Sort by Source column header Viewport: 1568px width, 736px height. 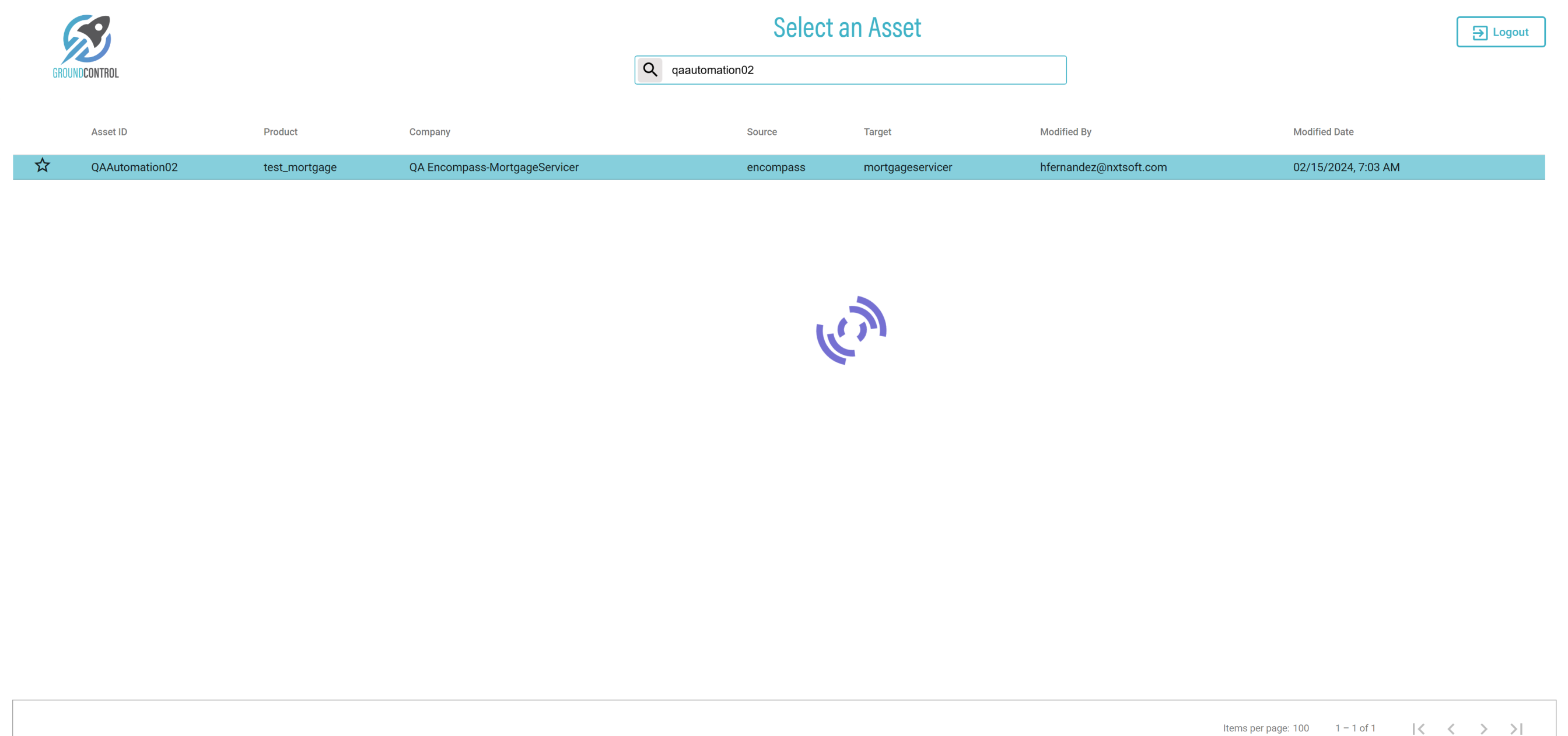click(761, 131)
